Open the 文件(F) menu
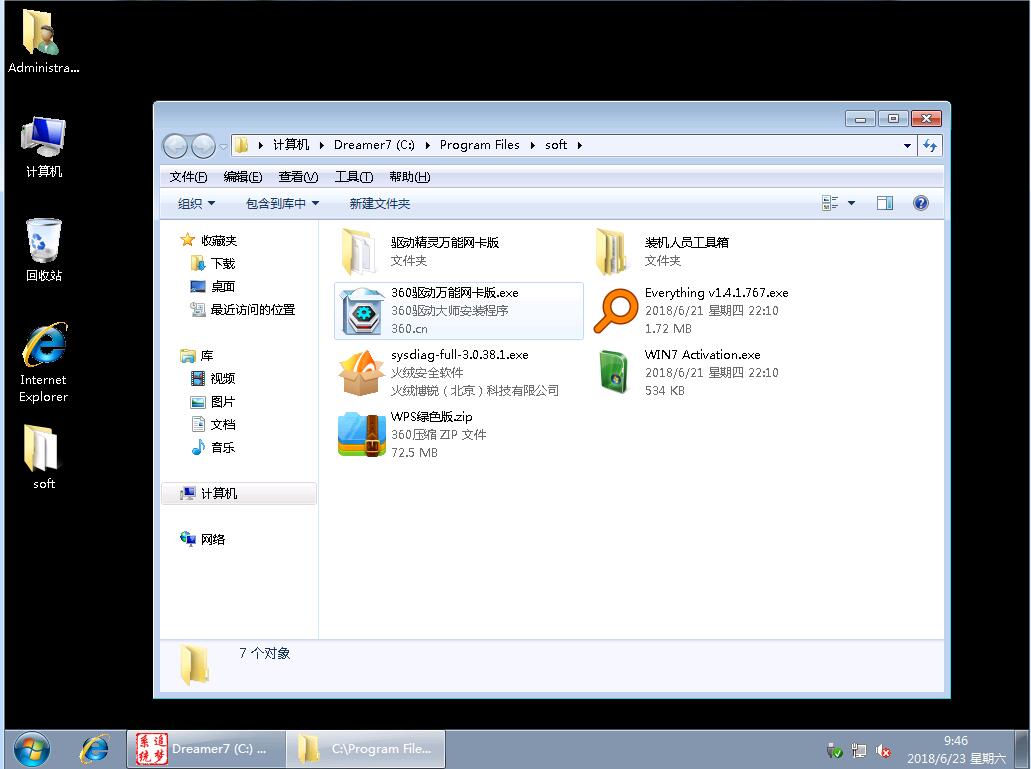The height and width of the screenshot is (769, 1031). [188, 177]
